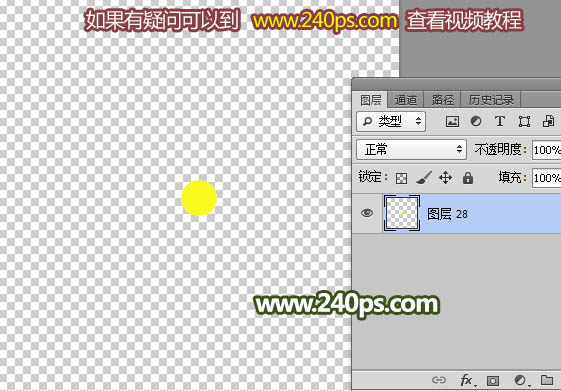Toggle lock transparent pixels
This screenshot has height=391, width=561.
coord(401,178)
